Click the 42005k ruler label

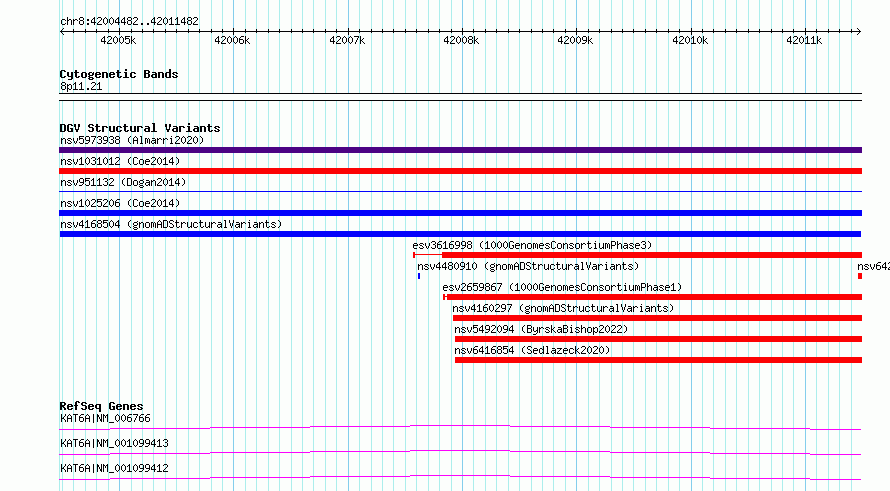click(x=118, y=40)
